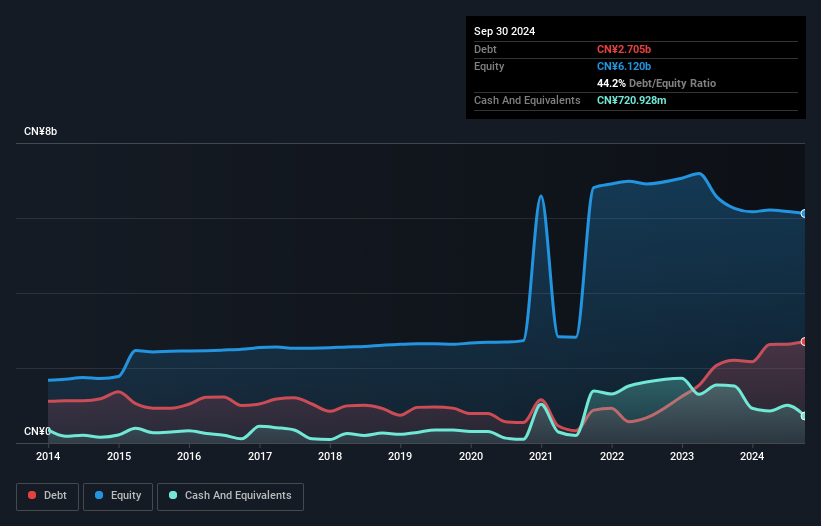The width and height of the screenshot is (821, 526).
Task: Click the Debt value CN¥2.705b
Action: 624,49
